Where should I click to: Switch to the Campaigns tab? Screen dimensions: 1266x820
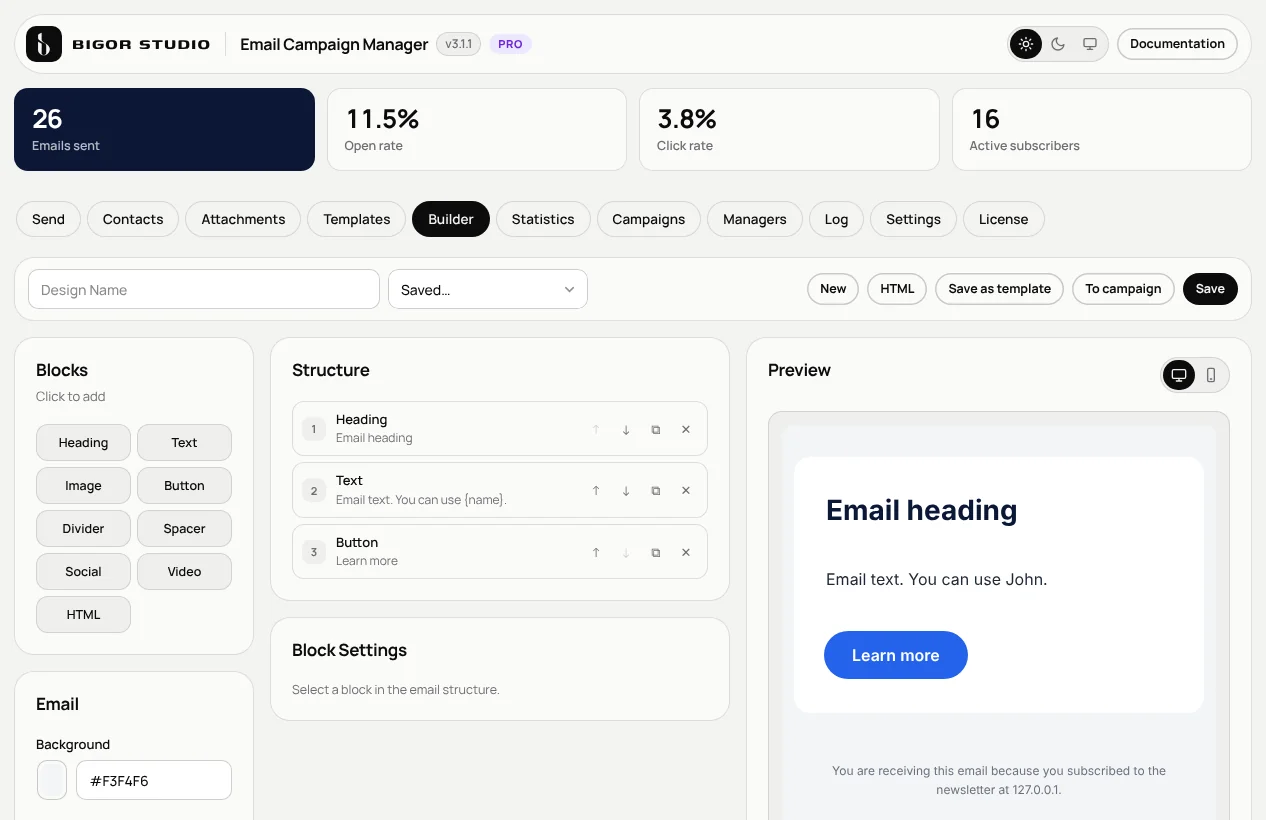(x=649, y=219)
